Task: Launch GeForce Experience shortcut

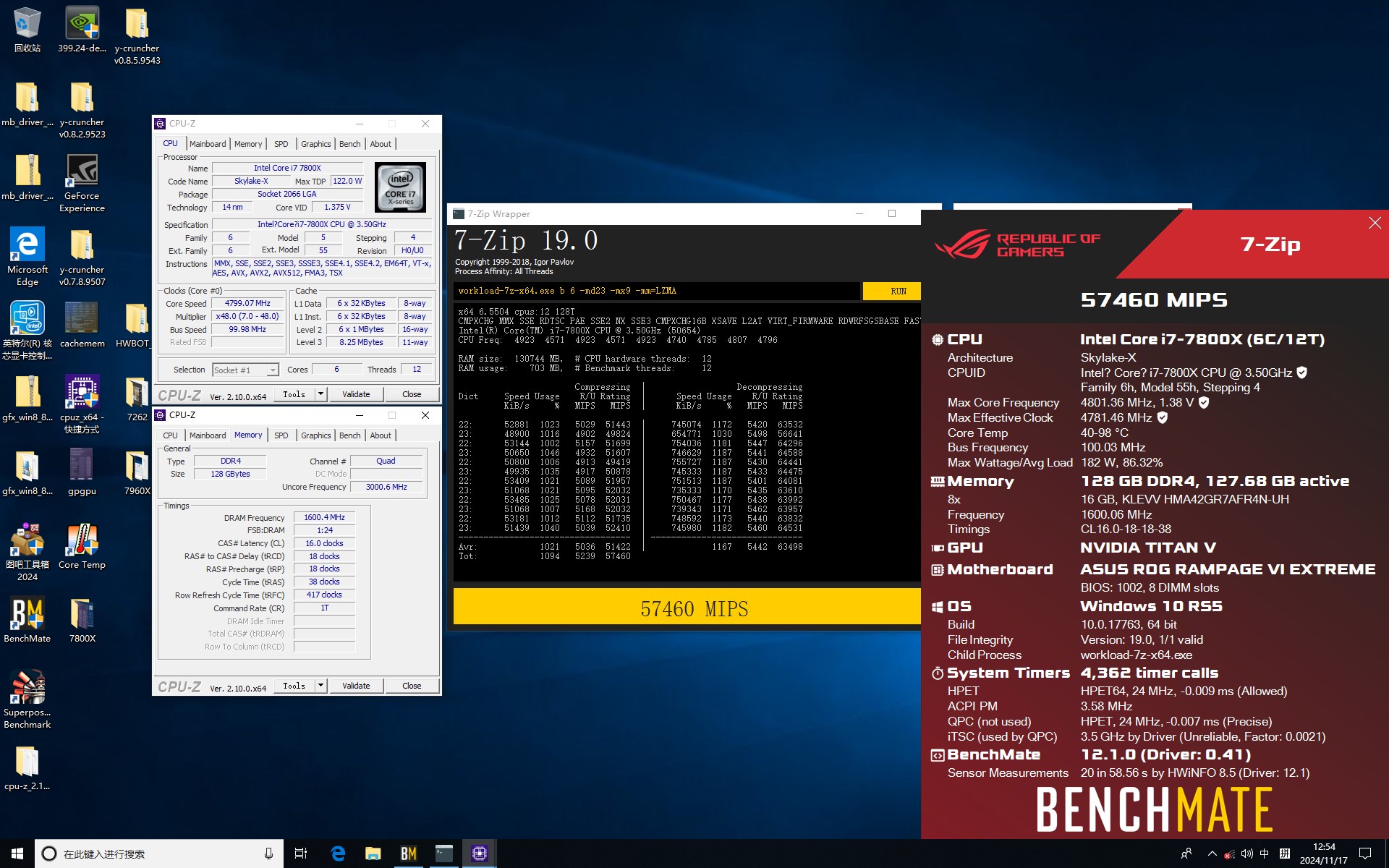Action: tap(82, 183)
